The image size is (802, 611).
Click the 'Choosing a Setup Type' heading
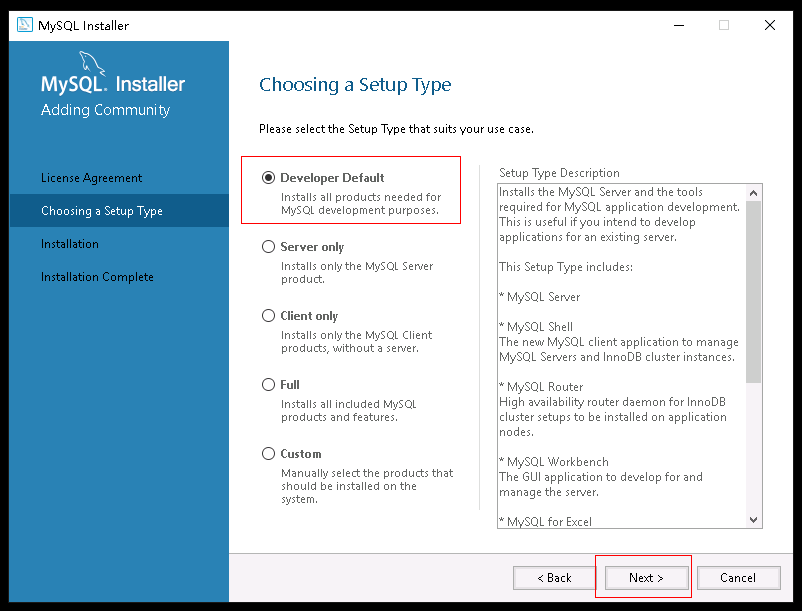click(x=355, y=85)
